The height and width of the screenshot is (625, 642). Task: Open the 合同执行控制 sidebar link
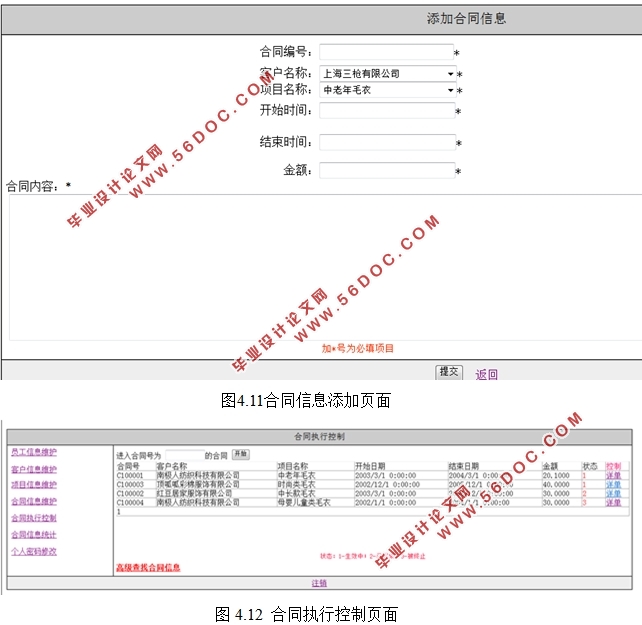pyautogui.click(x=34, y=518)
